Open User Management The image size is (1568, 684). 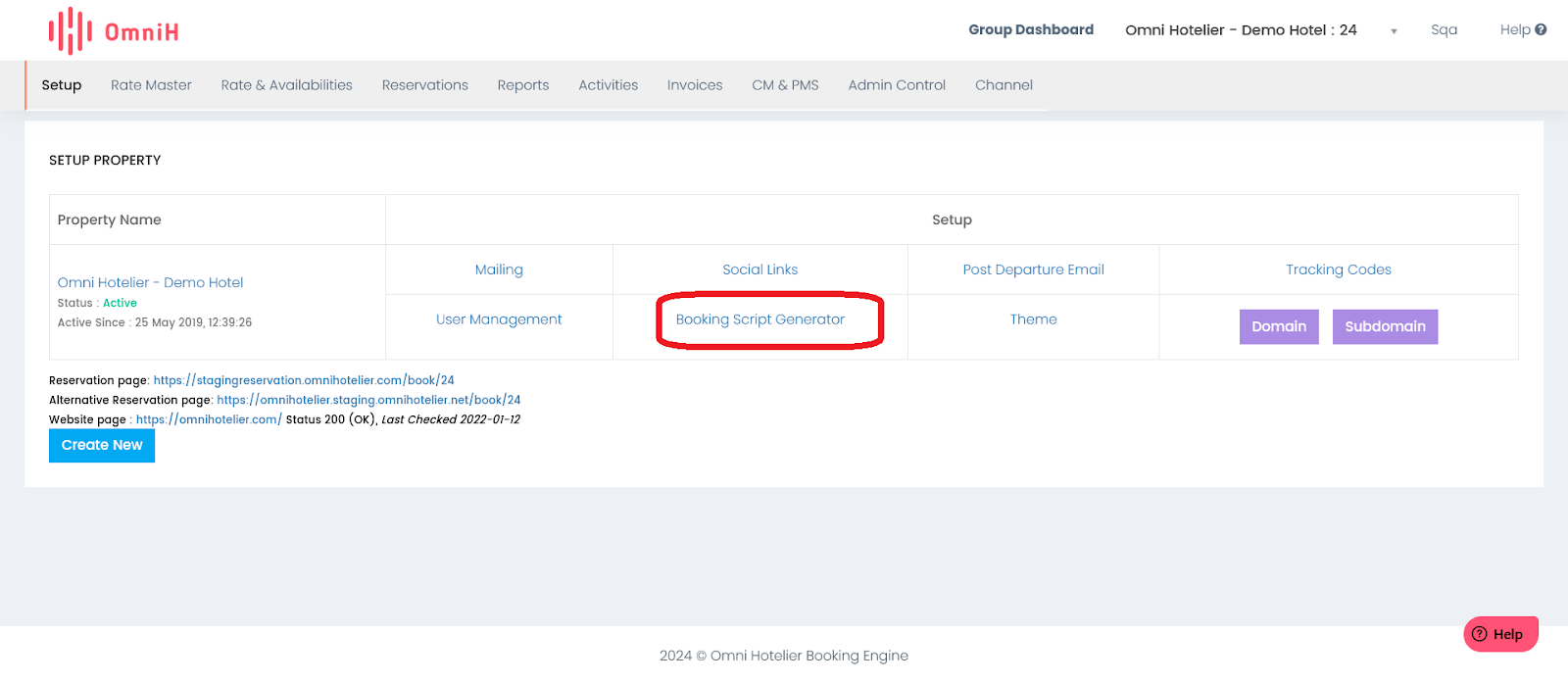(x=499, y=319)
